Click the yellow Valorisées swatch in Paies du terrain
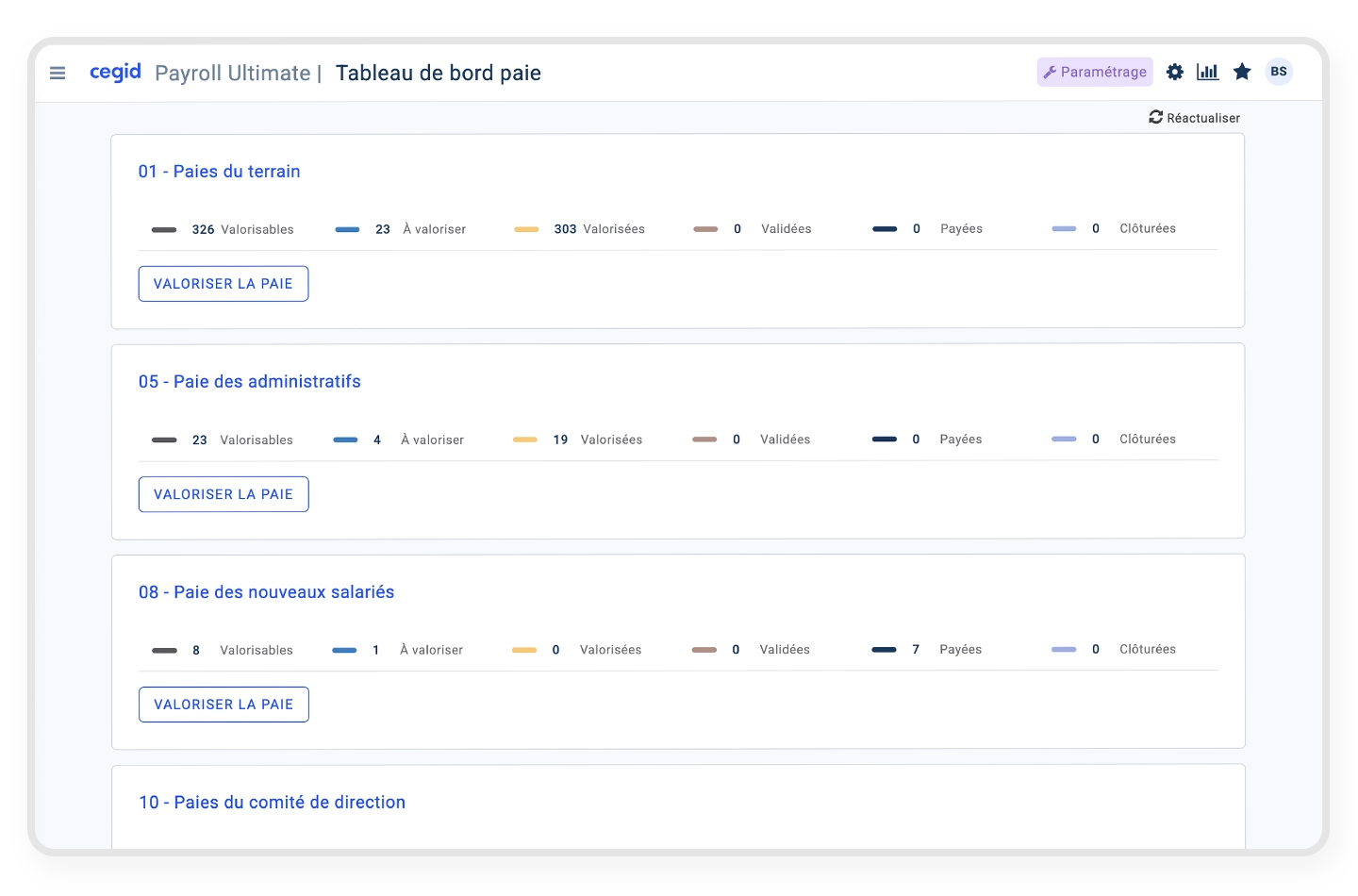 (526, 229)
